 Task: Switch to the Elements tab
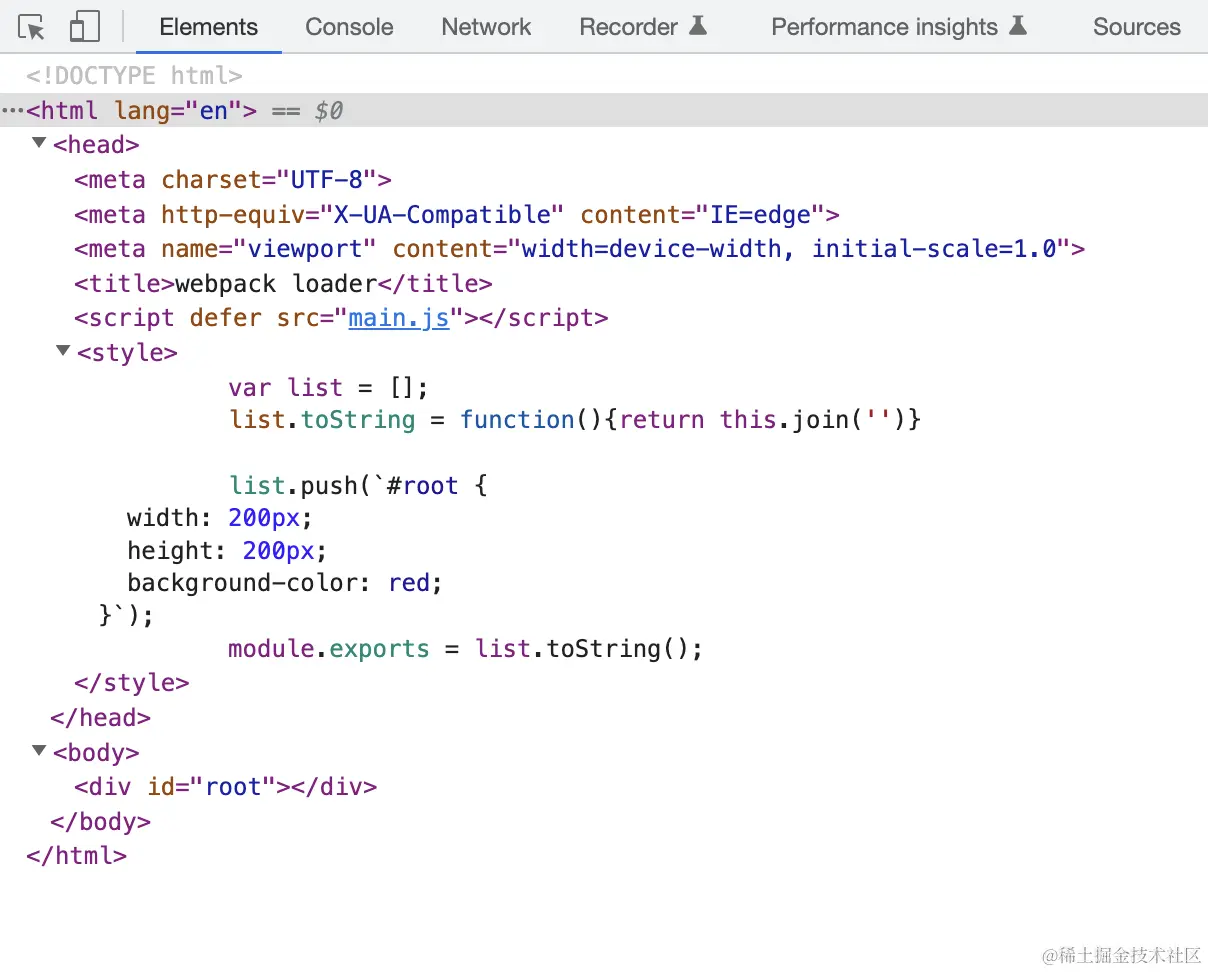[x=208, y=27]
